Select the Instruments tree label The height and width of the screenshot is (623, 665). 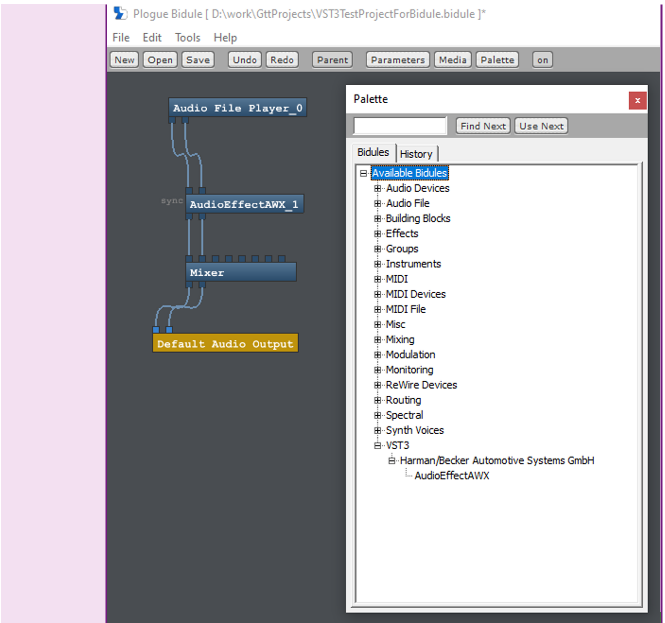tap(414, 264)
